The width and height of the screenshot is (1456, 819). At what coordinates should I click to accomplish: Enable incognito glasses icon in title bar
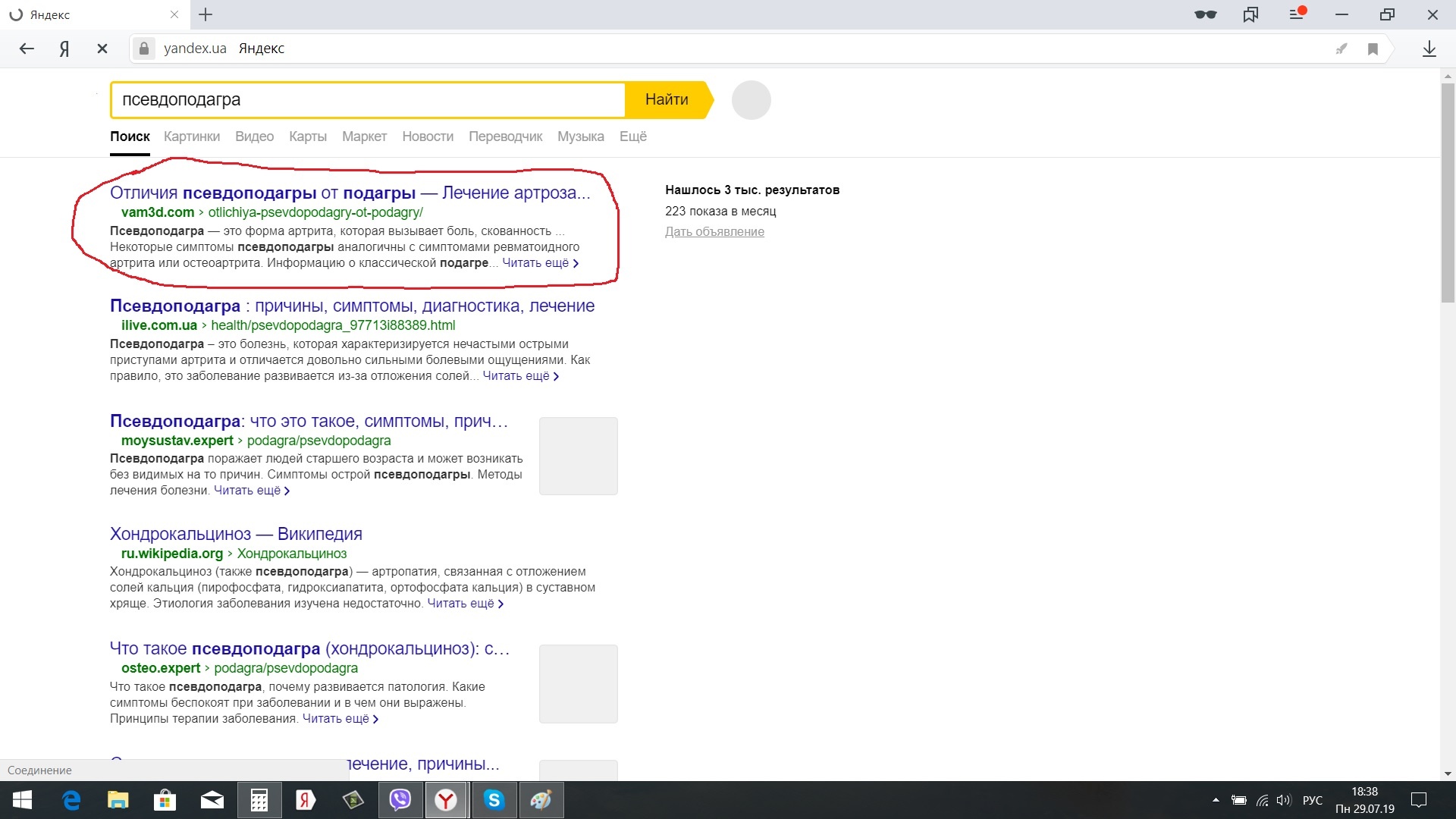tap(1205, 14)
